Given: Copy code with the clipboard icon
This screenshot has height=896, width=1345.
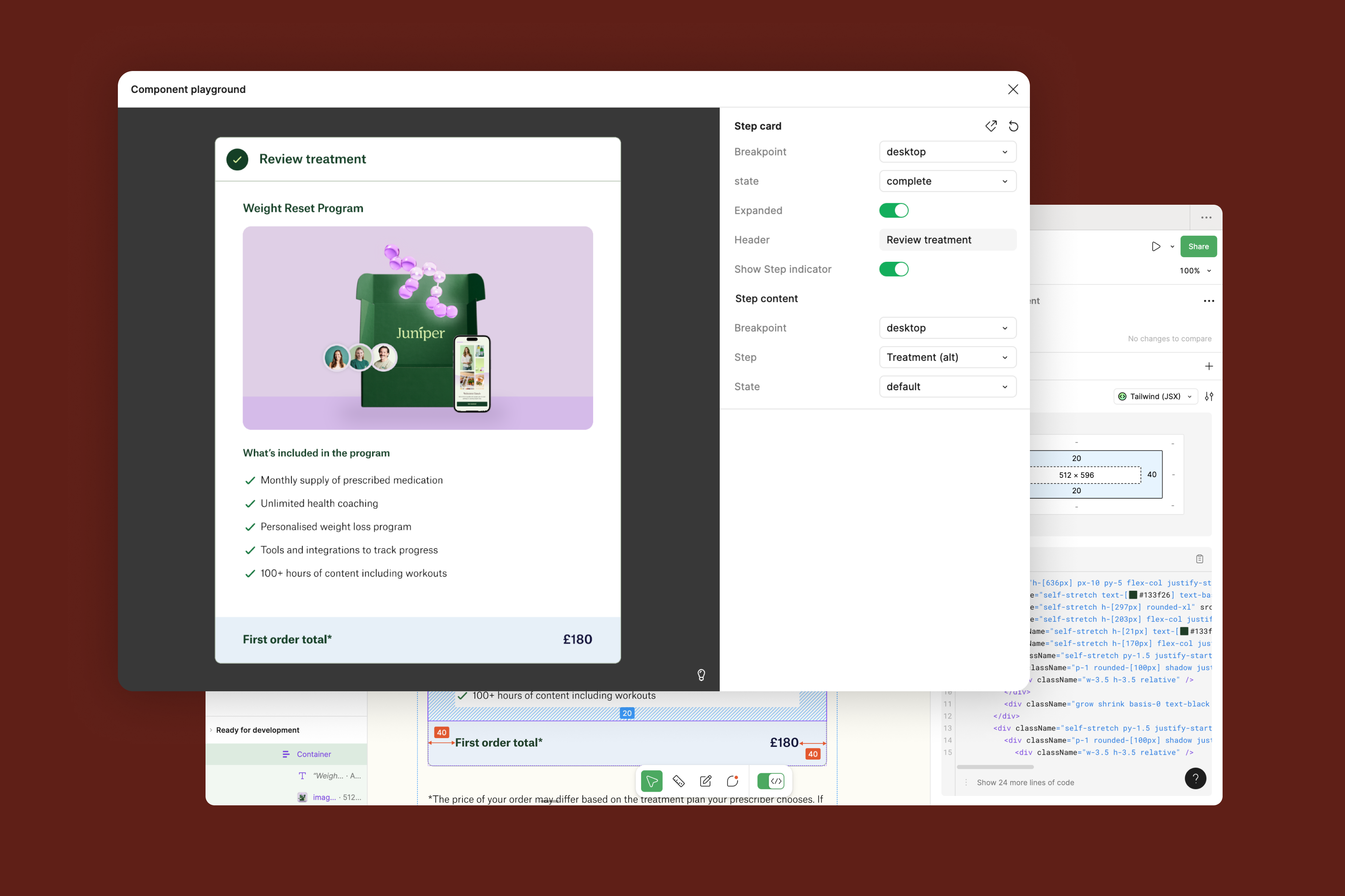Looking at the screenshot, I should (x=1199, y=559).
